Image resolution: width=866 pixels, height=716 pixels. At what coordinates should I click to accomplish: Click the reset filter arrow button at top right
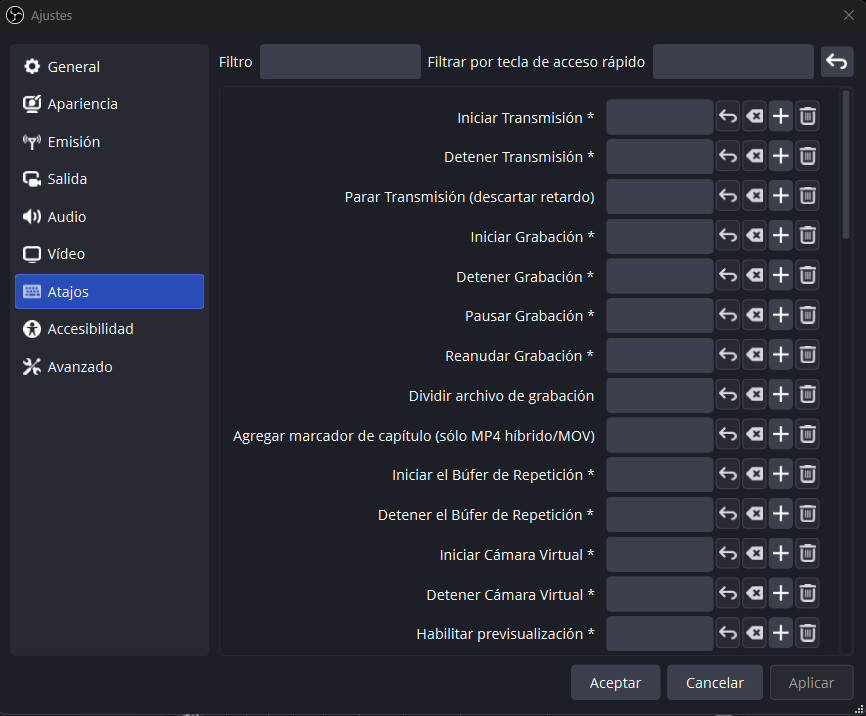pyautogui.click(x=837, y=62)
